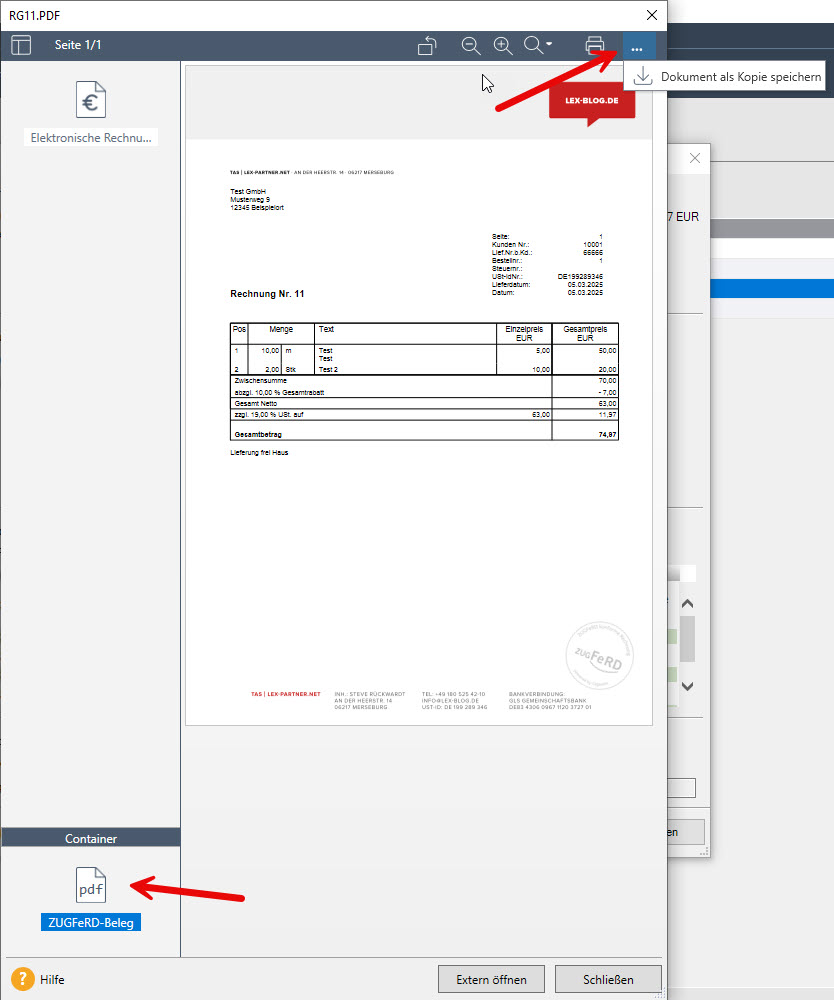The width and height of the screenshot is (834, 1000).
Task: Zoom in on the document
Action: coord(503,45)
